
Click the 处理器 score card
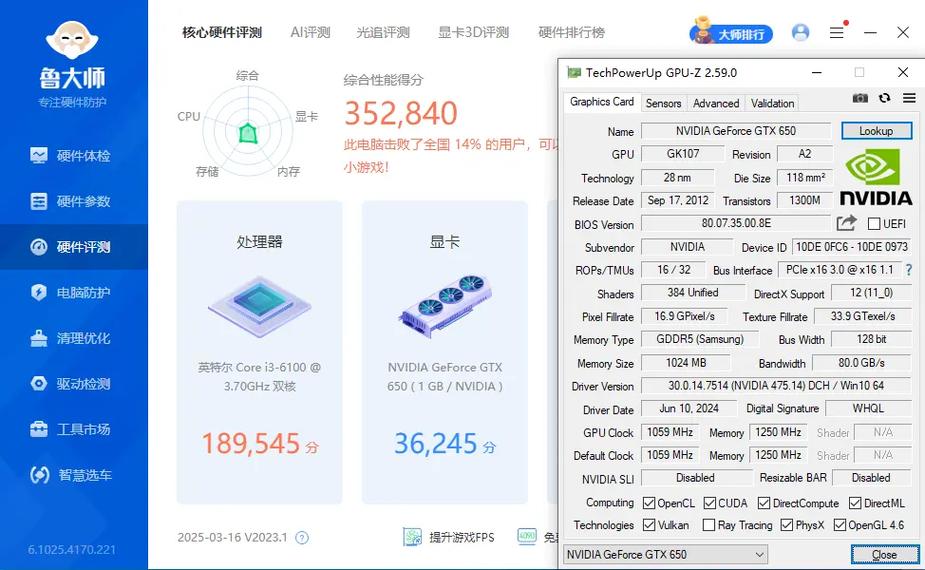[259, 352]
